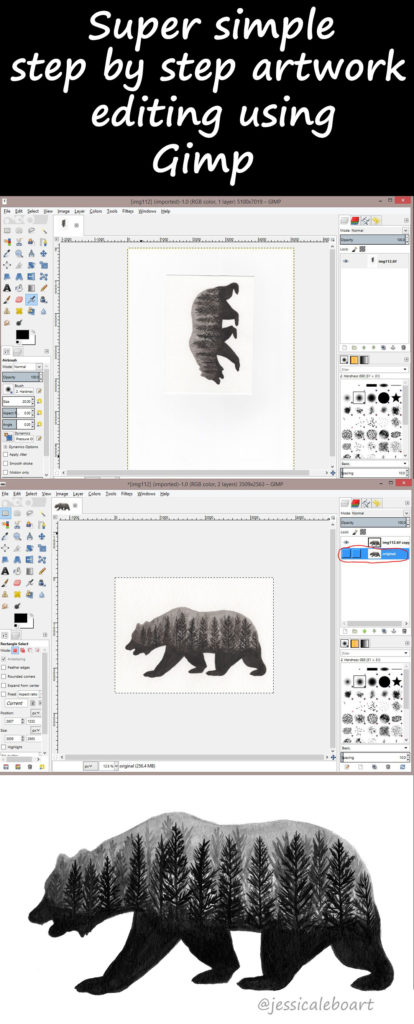Click delete layer trash icon in the two-layer Layers panel

point(404,631)
